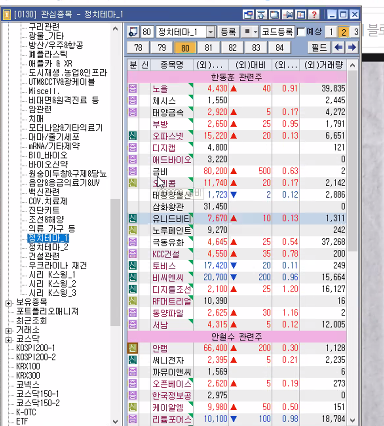Image resolution: width=384 pixels, height=426 pixels.
Task: Click the badge icon in 케이알엠 row
Action: tap(133, 407)
